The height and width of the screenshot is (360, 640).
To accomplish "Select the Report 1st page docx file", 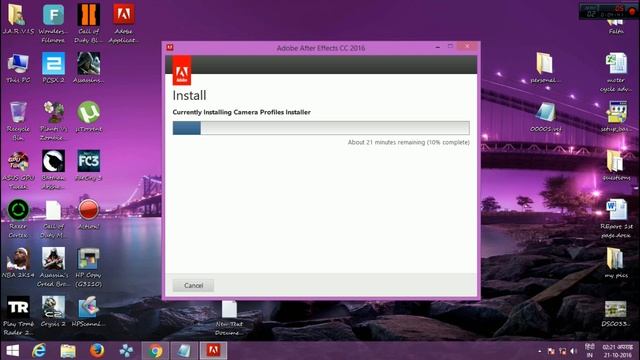I will (616, 218).
